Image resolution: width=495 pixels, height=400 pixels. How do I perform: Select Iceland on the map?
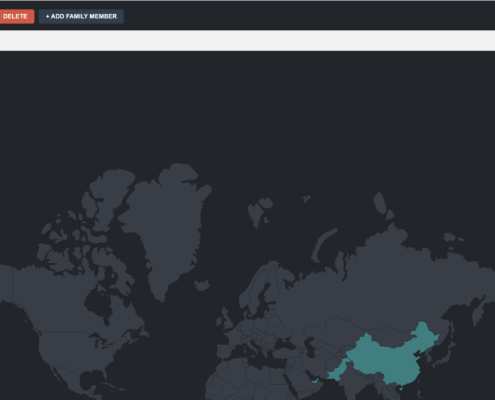tap(202, 285)
